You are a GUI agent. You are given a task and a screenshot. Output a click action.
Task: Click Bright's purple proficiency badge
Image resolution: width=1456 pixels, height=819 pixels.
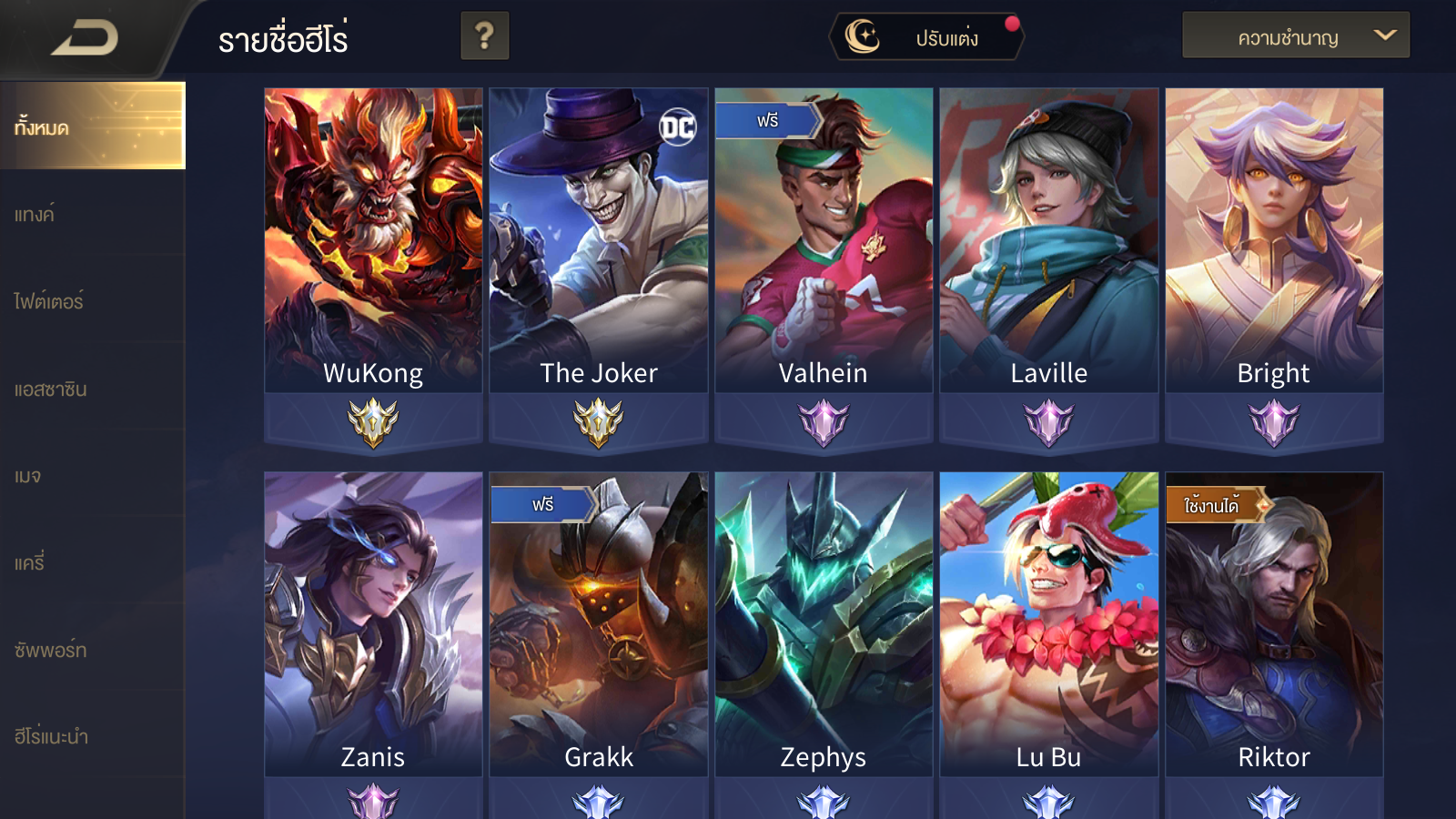point(1274,424)
